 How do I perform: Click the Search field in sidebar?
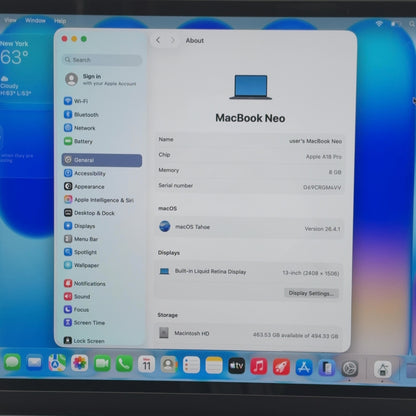tap(102, 60)
